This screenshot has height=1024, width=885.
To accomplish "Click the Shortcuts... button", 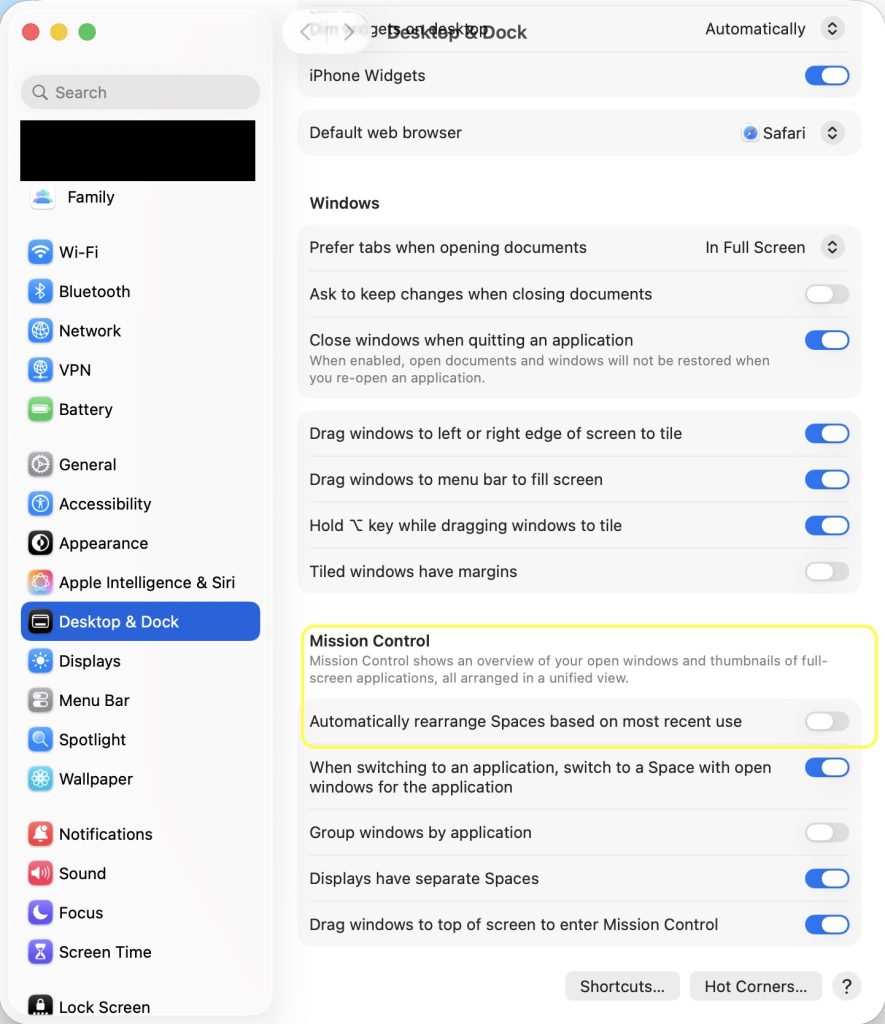I will [x=622, y=986].
